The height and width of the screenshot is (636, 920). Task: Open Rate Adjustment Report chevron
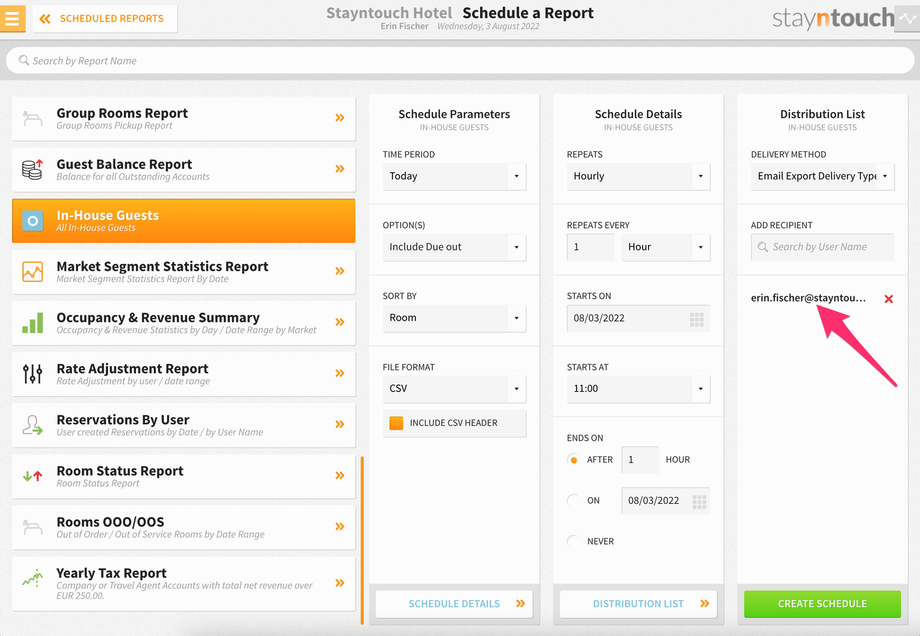click(x=340, y=373)
